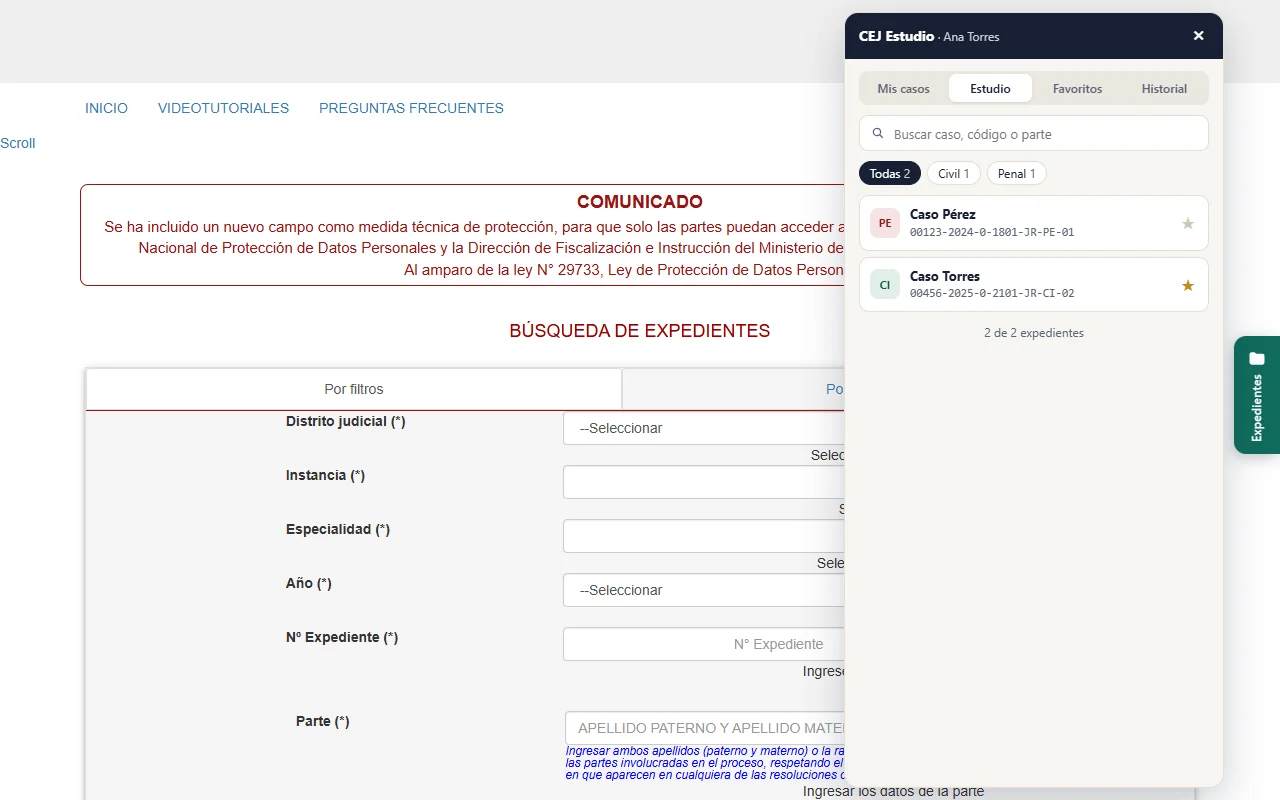Click code 00123-2024-0-1801-JR-PE-01
This screenshot has height=800, width=1280.
pyautogui.click(x=992, y=232)
